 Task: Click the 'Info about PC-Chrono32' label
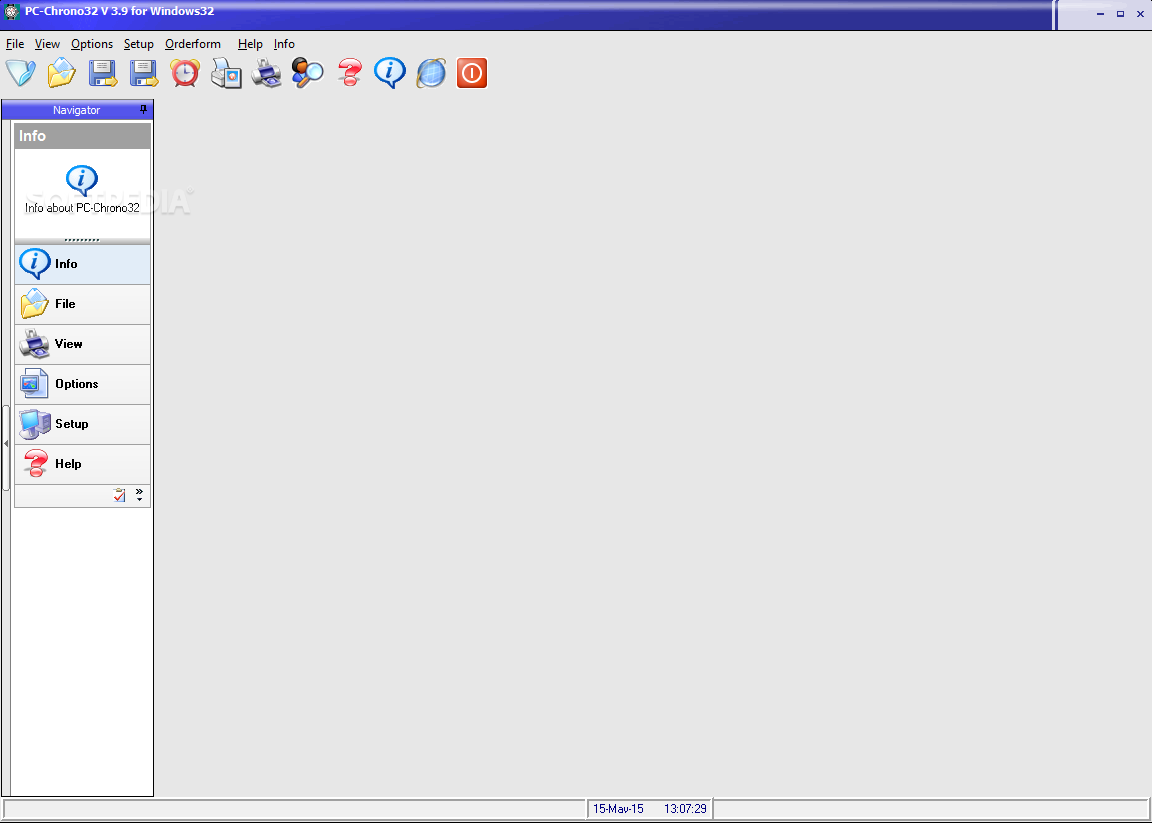pos(82,208)
